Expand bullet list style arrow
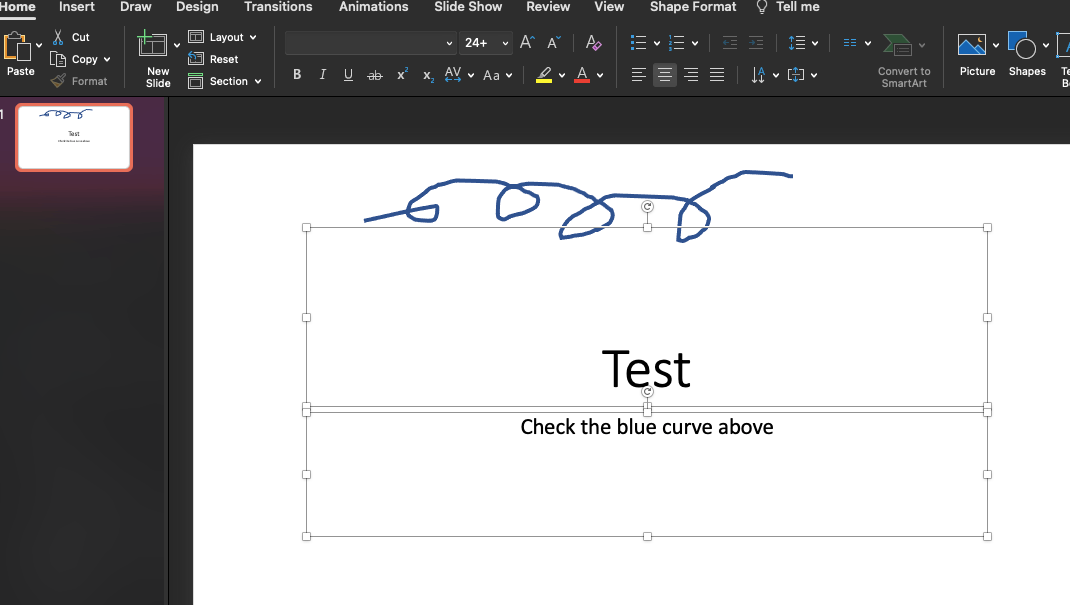 pos(656,43)
